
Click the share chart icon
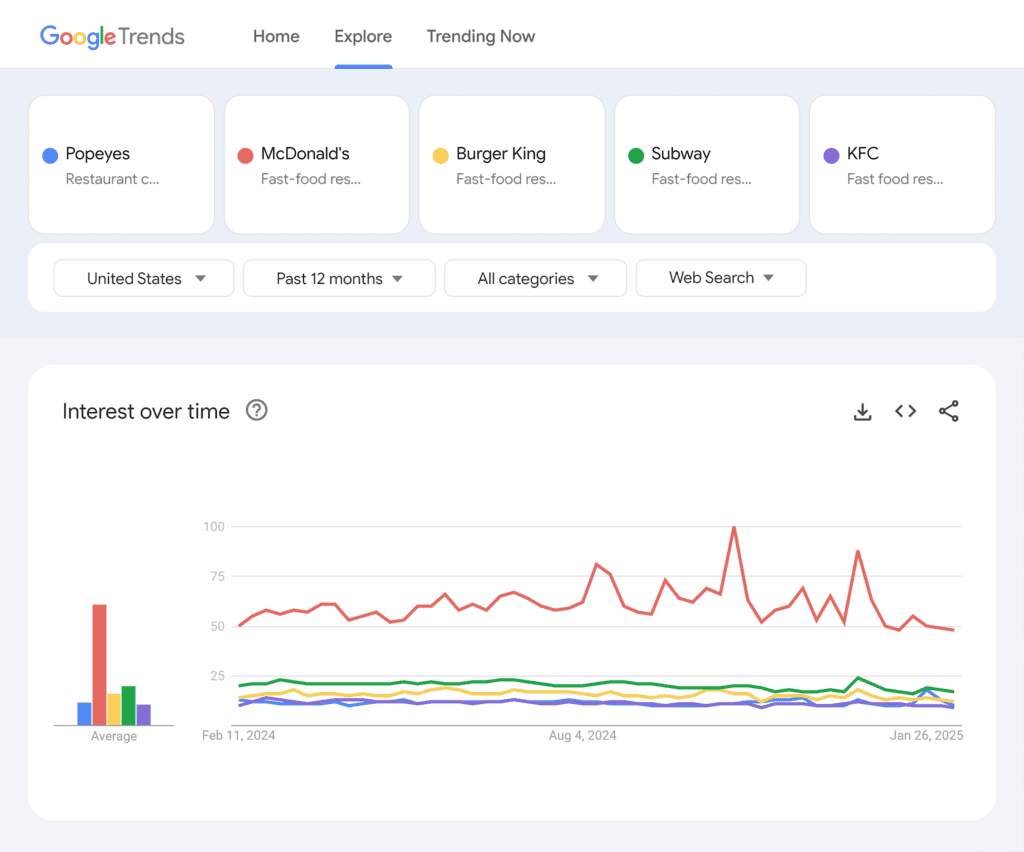click(948, 411)
